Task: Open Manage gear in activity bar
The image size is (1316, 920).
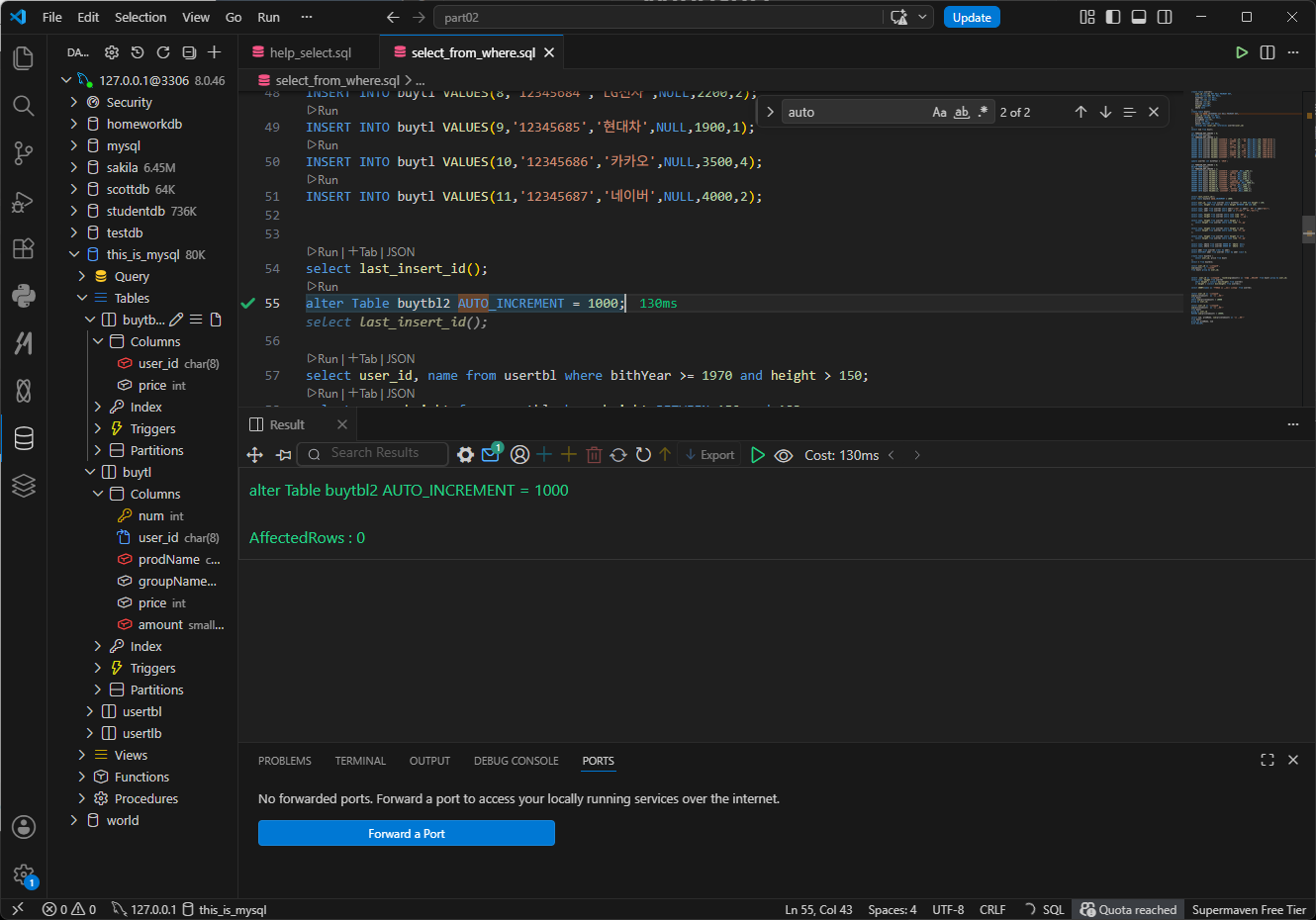Action: (x=24, y=874)
